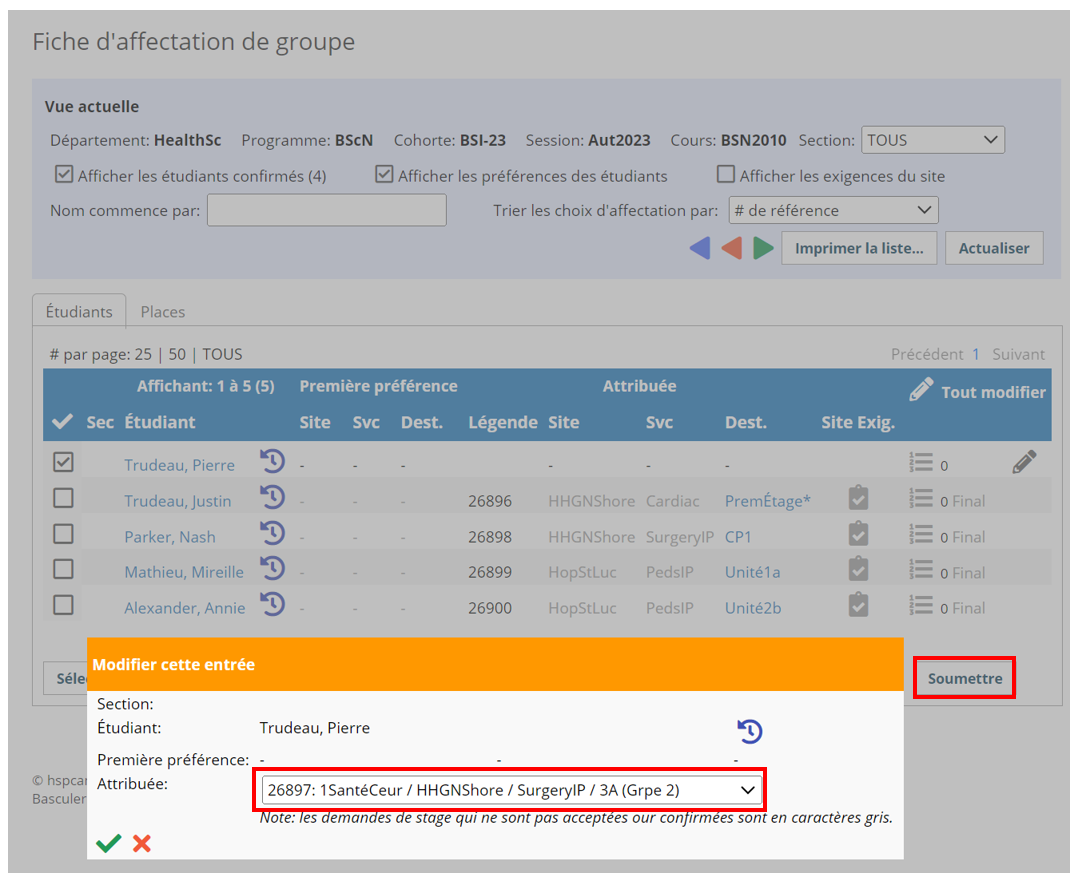This screenshot has width=1070, height=874.
Task: Open history icon for Parker, Nash row
Action: click(x=272, y=533)
